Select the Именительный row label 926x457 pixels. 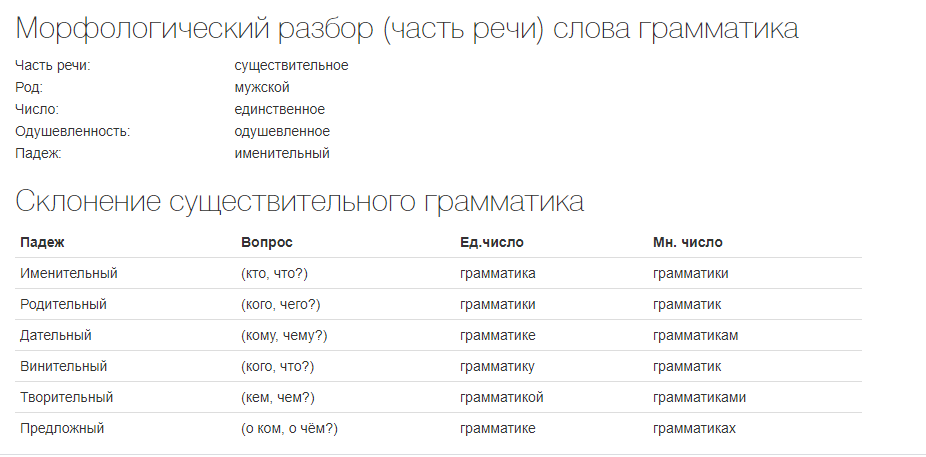click(x=69, y=273)
